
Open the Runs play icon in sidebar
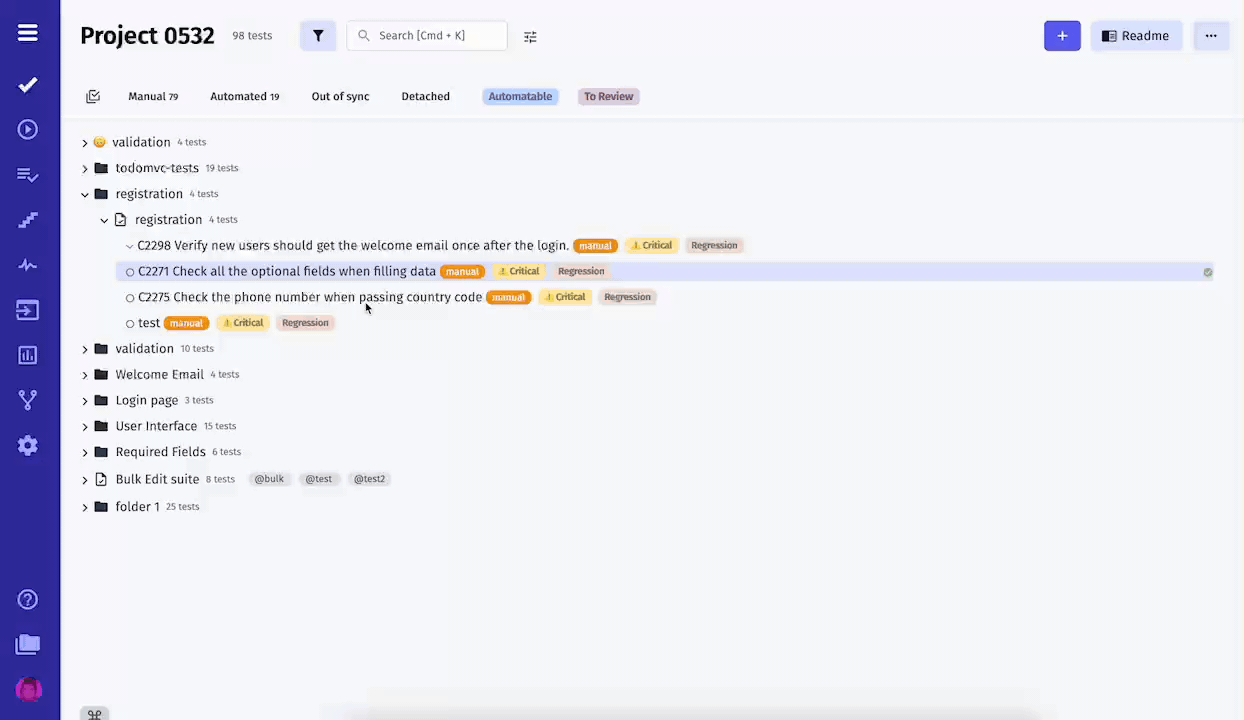[x=28, y=130]
